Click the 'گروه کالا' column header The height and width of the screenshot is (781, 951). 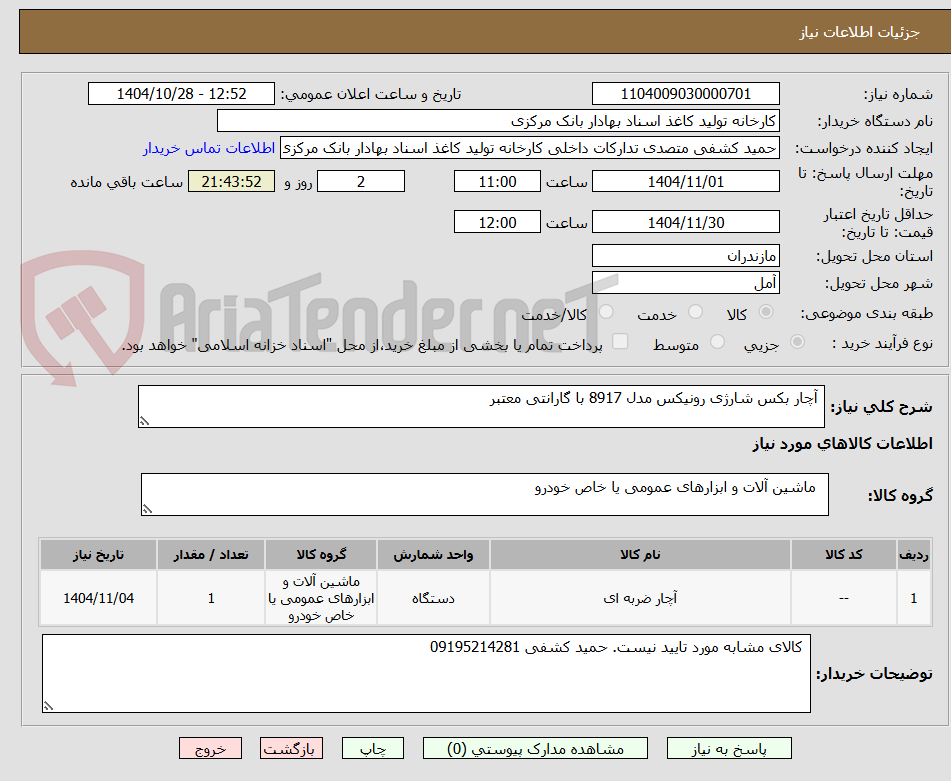321,554
